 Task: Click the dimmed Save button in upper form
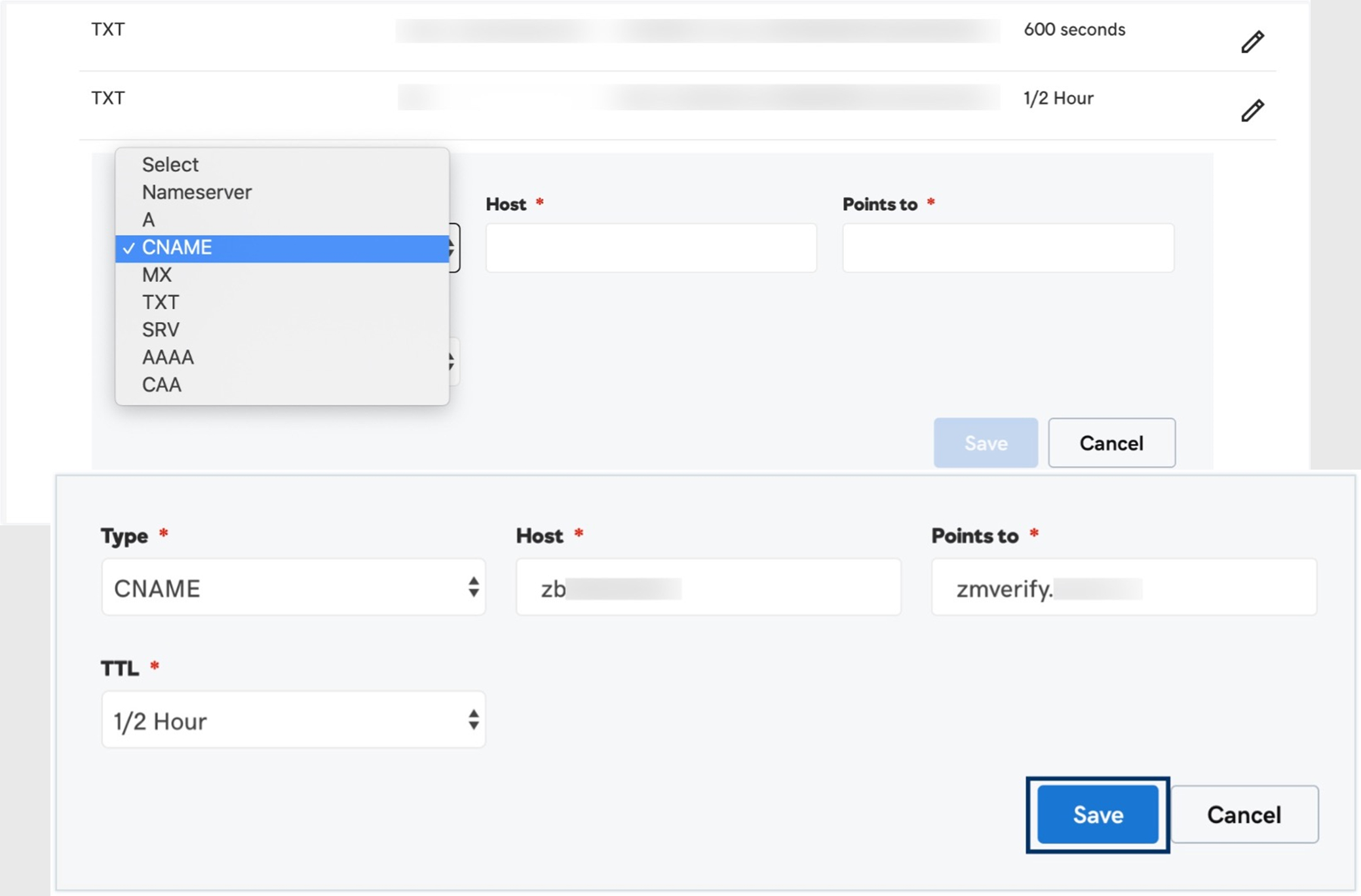(x=986, y=443)
